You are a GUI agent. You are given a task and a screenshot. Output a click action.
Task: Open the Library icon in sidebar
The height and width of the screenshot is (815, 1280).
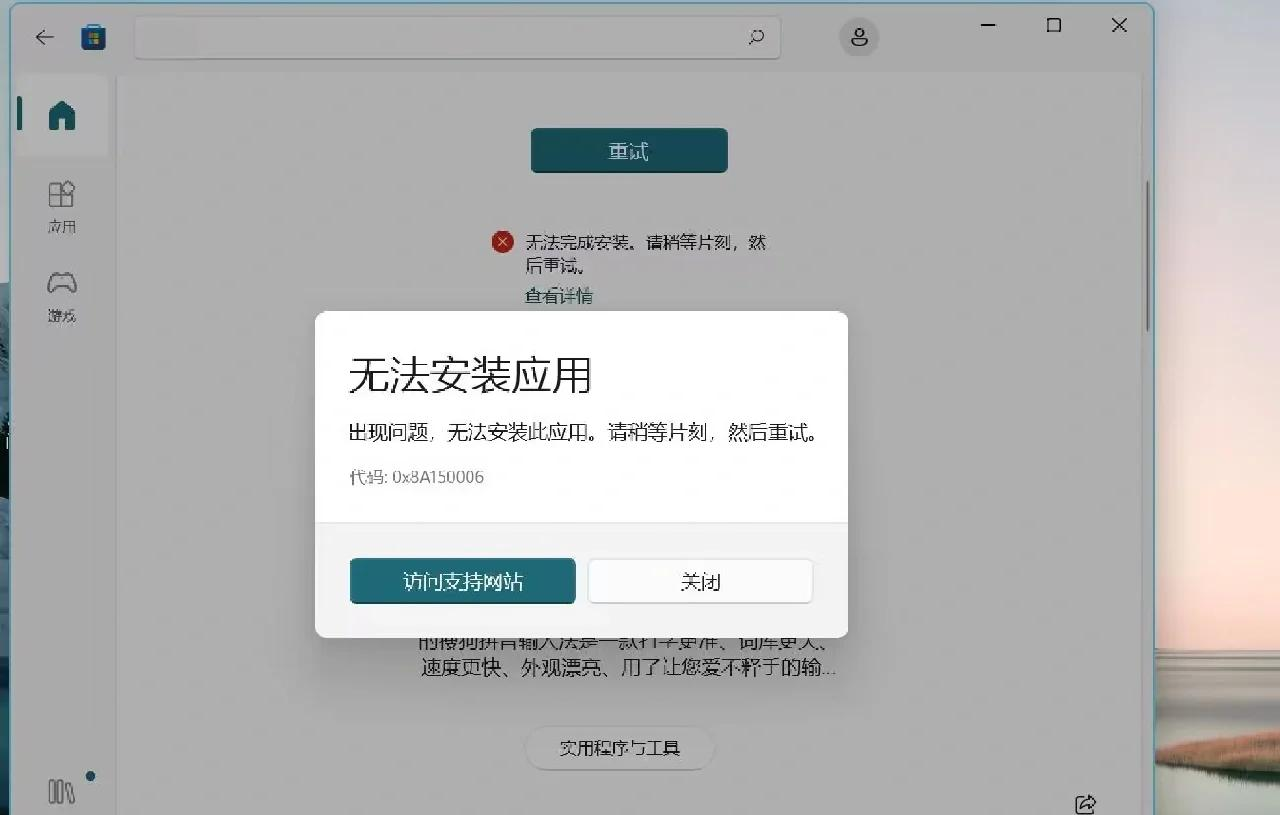pos(62,791)
